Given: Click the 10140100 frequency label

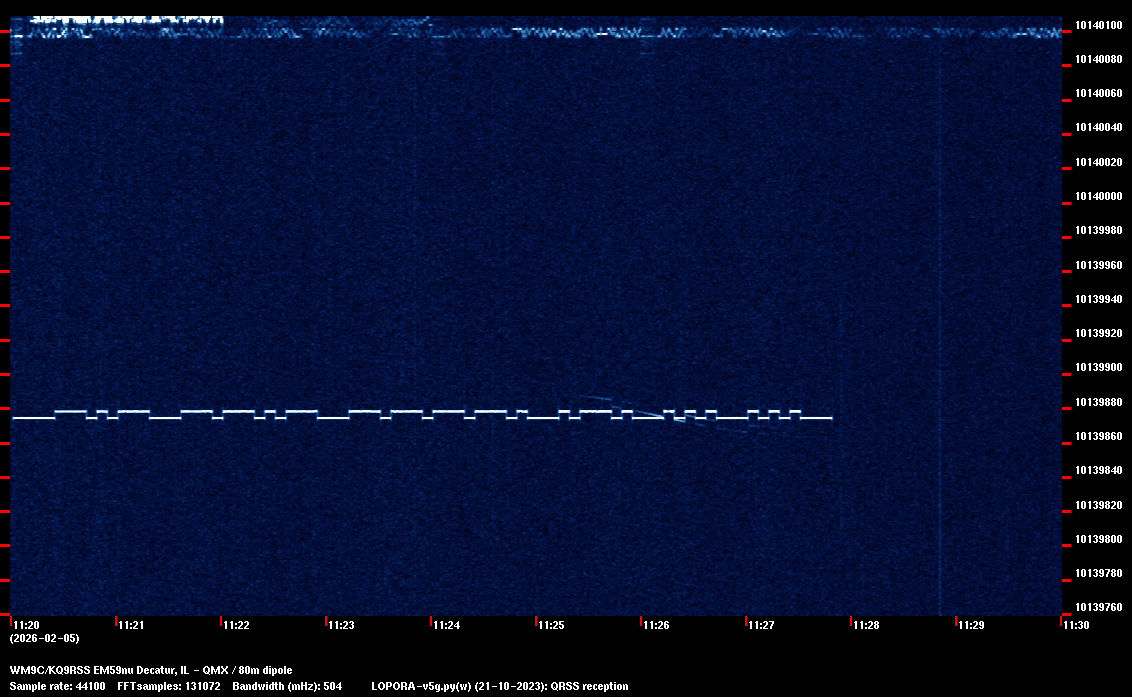Looking at the screenshot, I should tap(1097, 25).
